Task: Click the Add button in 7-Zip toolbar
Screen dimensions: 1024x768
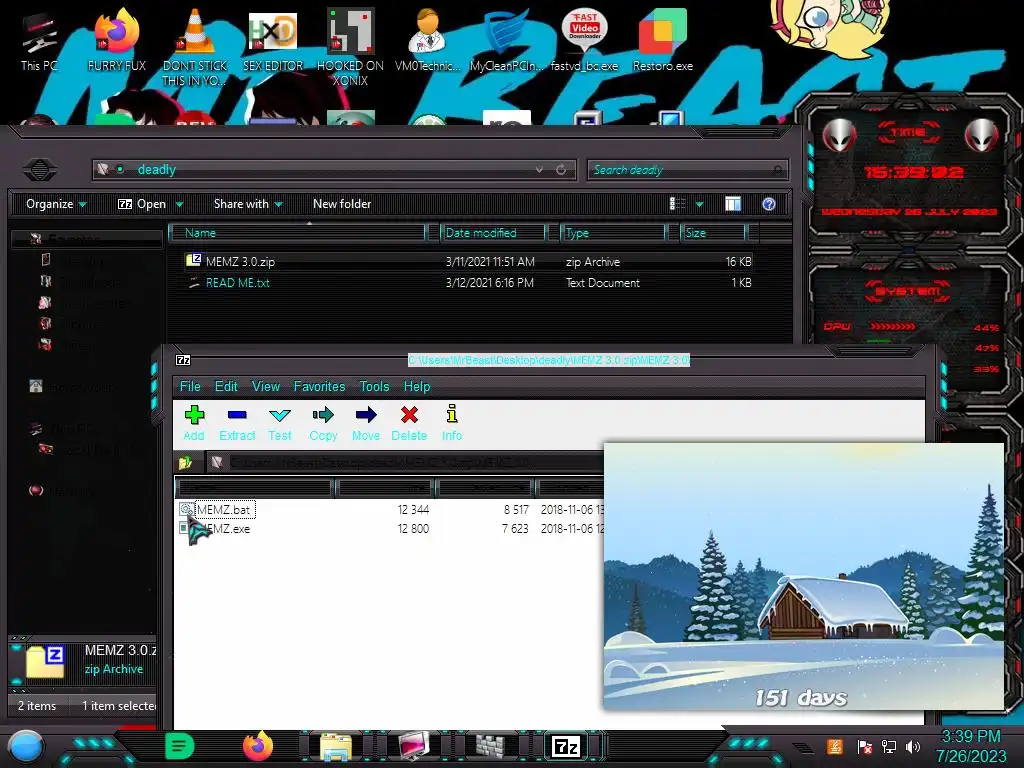Action: tap(194, 423)
